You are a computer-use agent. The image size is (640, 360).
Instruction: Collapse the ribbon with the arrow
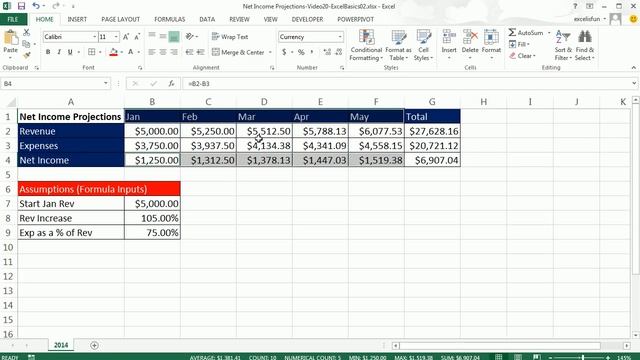pyautogui.click(x=633, y=68)
